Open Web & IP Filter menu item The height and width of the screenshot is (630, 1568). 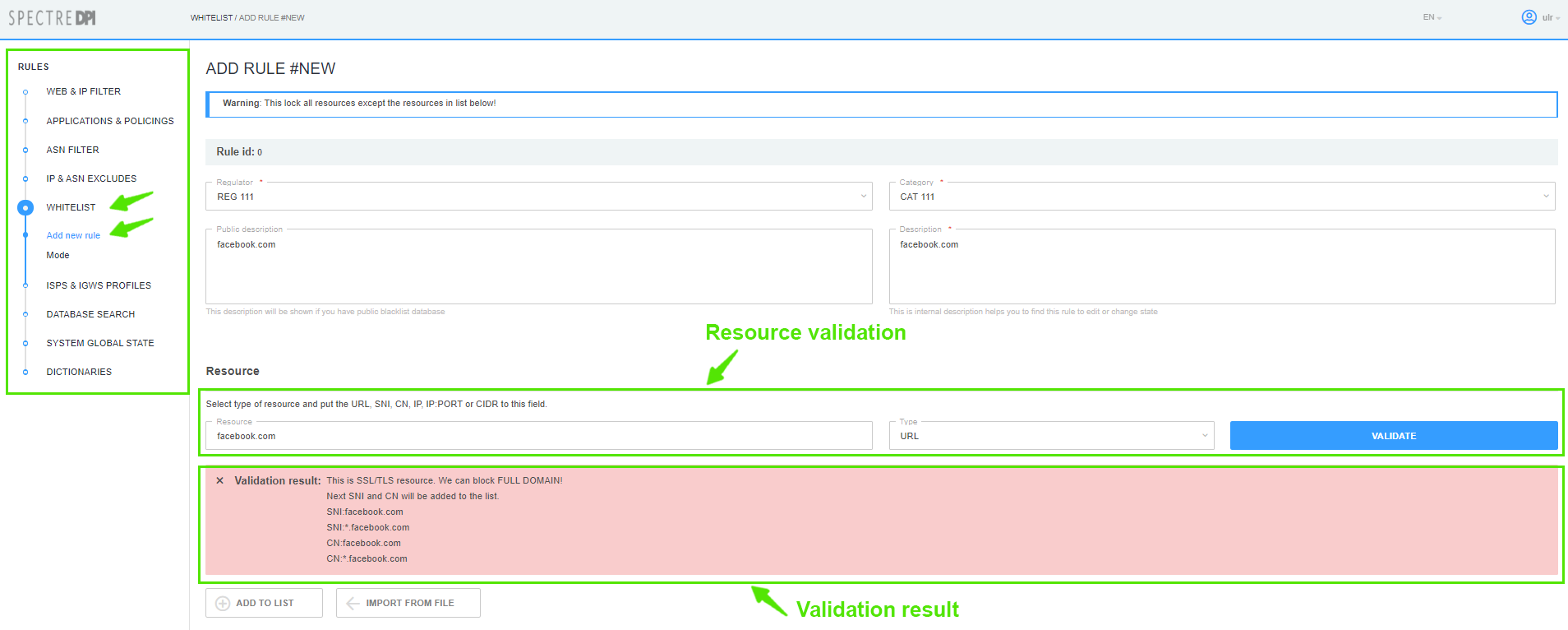[x=83, y=91]
